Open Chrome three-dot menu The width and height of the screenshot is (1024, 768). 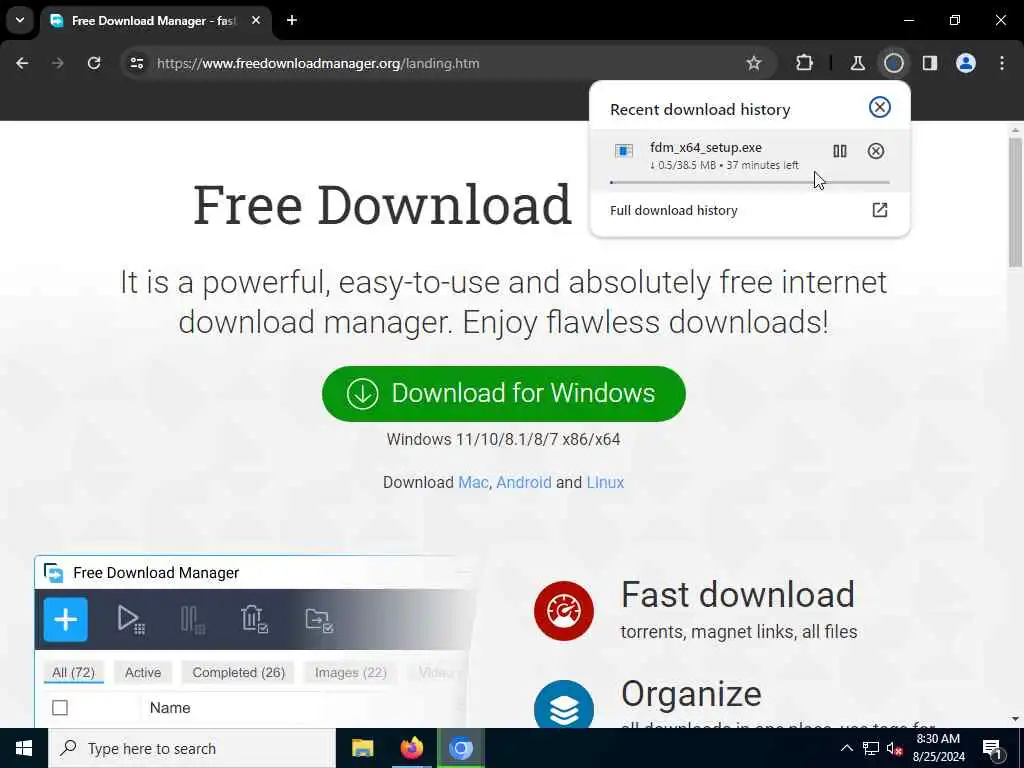pyautogui.click(x=1002, y=63)
